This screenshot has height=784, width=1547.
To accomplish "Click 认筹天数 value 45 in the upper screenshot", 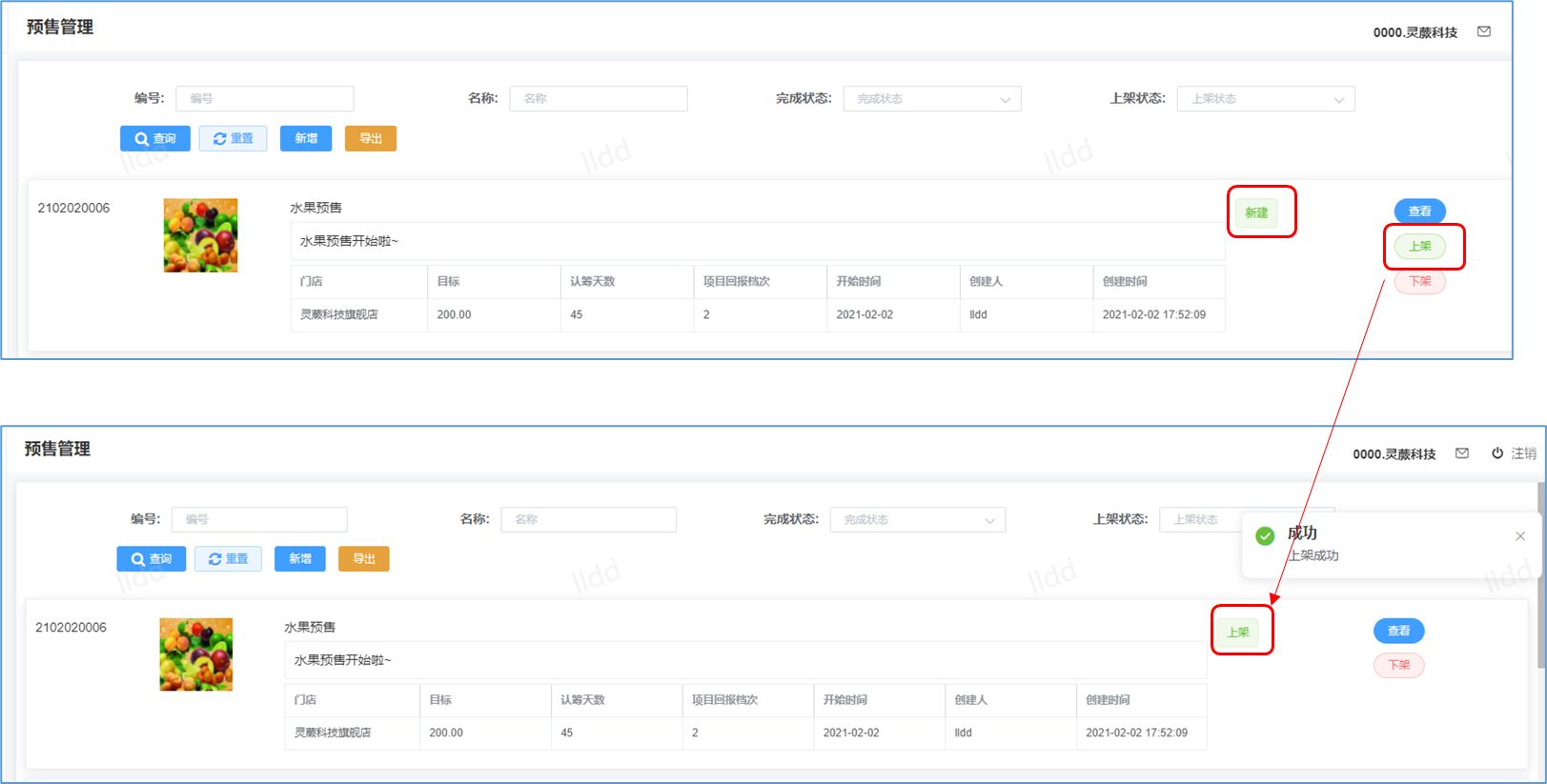I will click(577, 314).
